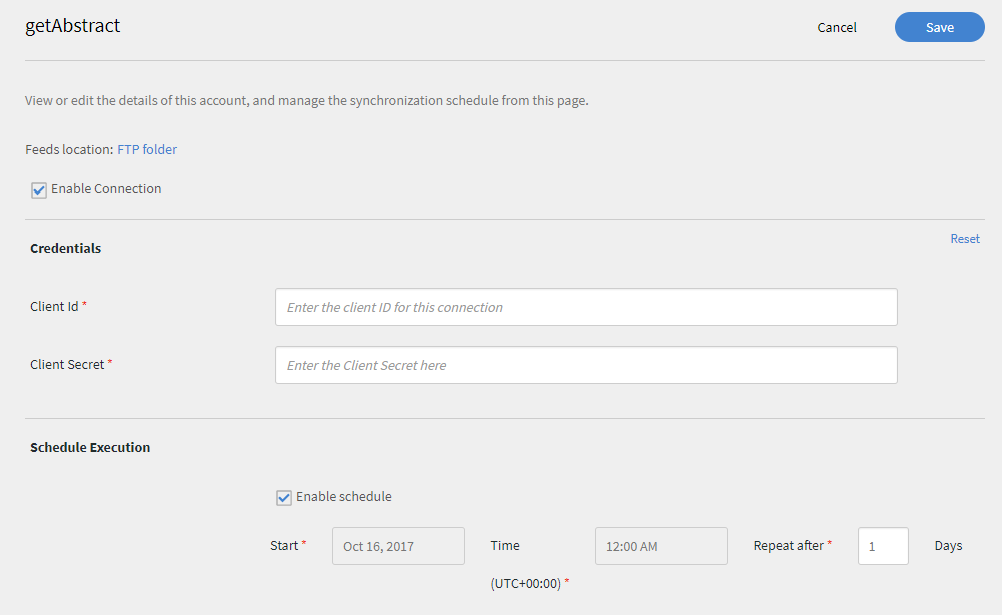Click the getAbstract page title
1002x615 pixels.
pyautogui.click(x=71, y=25)
